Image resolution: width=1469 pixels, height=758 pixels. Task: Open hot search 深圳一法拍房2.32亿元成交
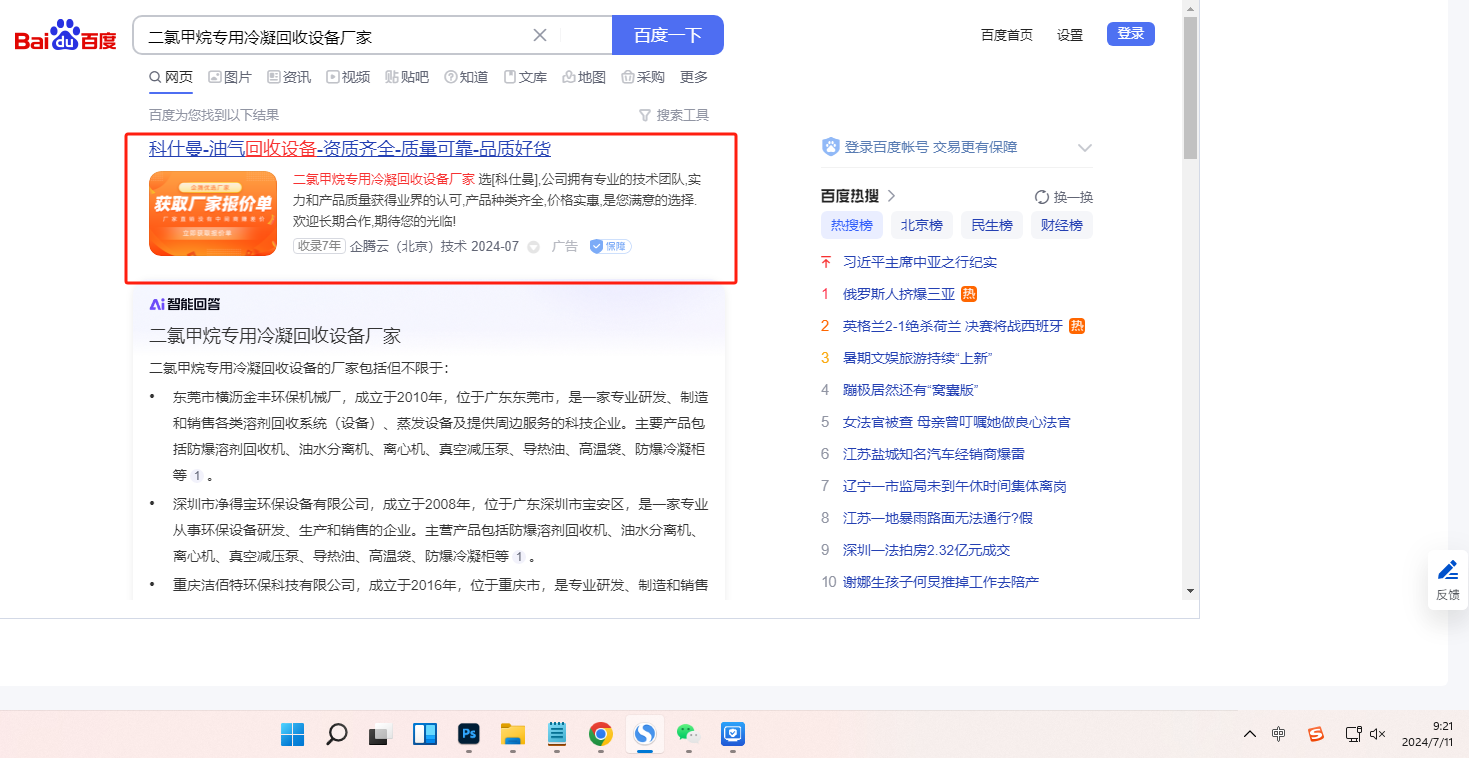[x=927, y=550]
